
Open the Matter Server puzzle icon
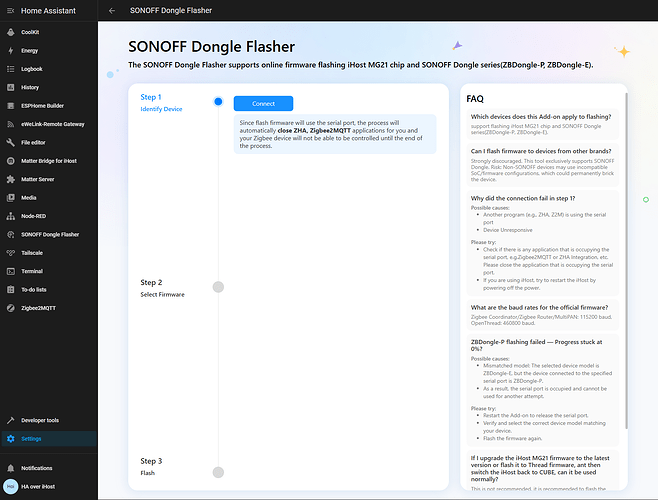point(10,179)
